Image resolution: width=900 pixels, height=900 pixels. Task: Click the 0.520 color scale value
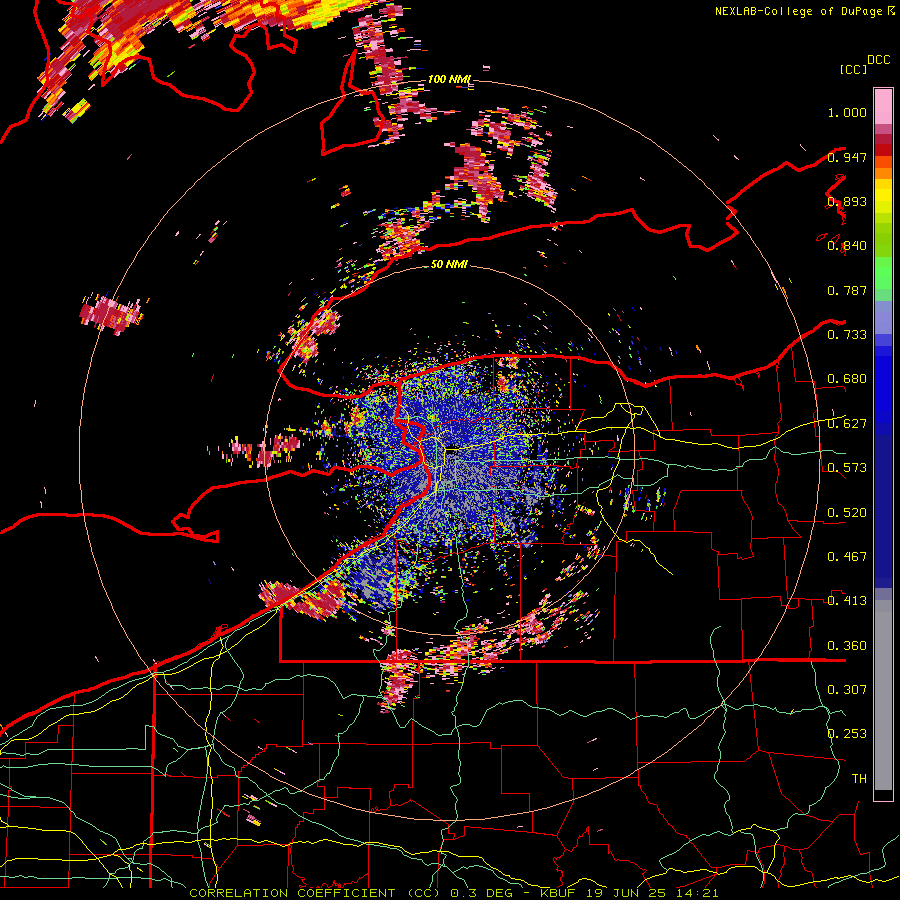pyautogui.click(x=847, y=512)
